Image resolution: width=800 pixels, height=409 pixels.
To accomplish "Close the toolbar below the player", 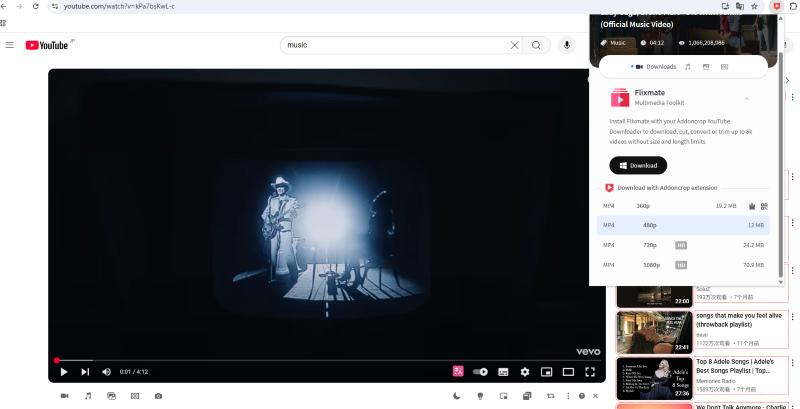I will (x=595, y=396).
